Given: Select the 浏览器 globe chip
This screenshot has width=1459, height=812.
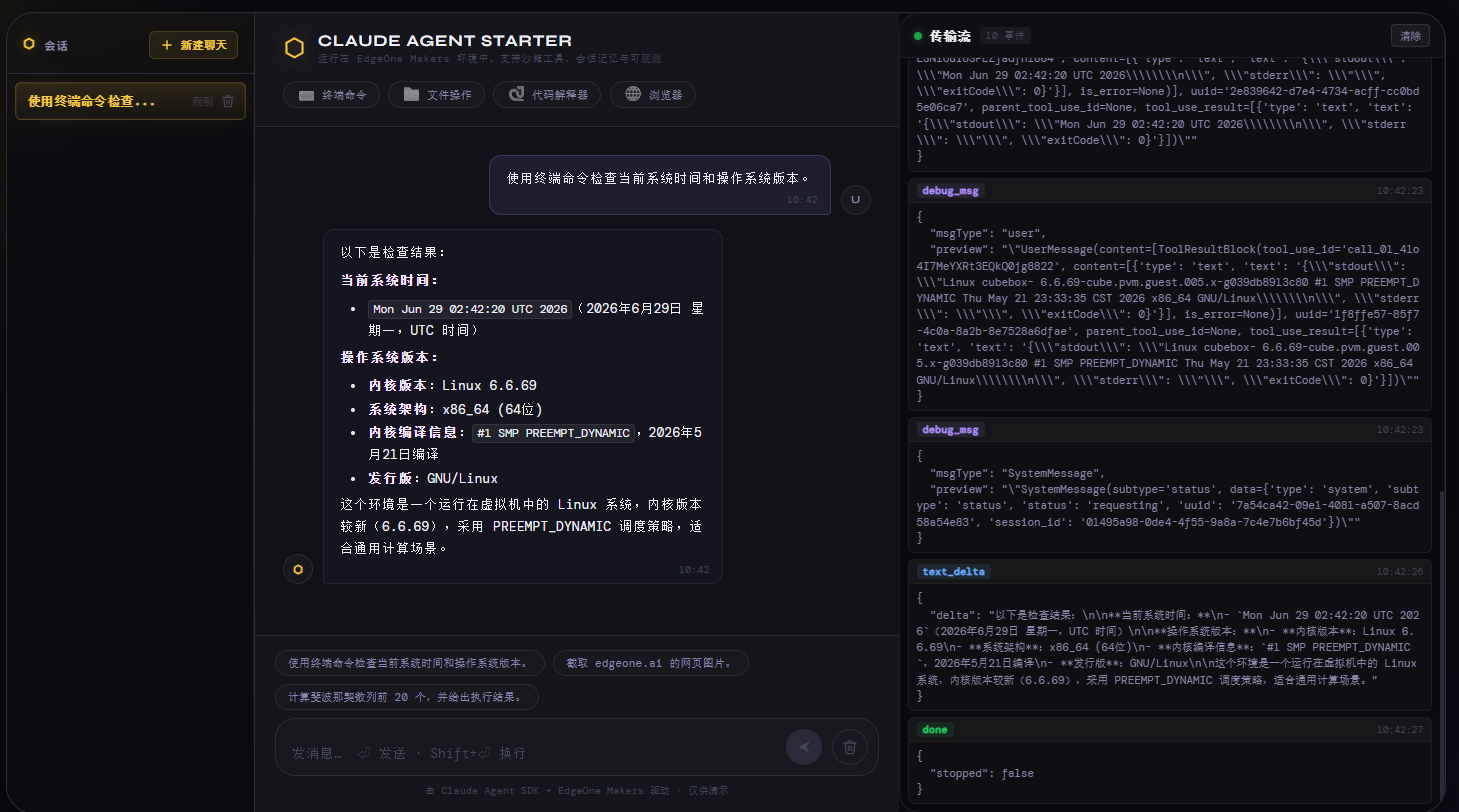Looking at the screenshot, I should pos(652,95).
